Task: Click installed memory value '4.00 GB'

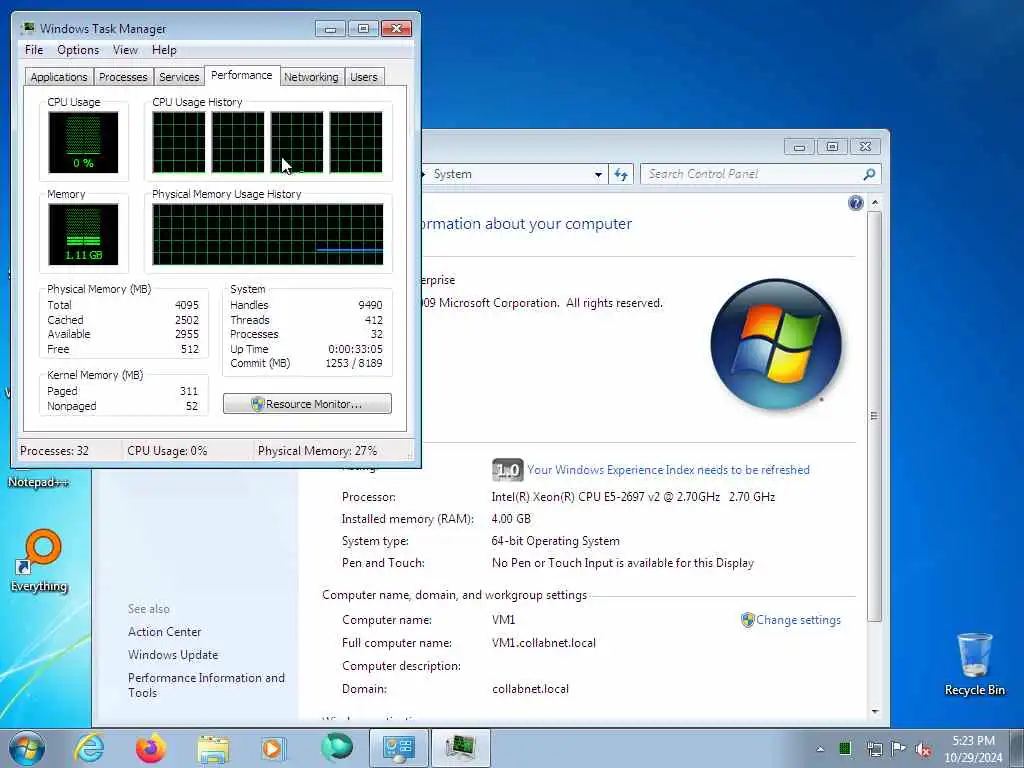Action: (x=511, y=519)
